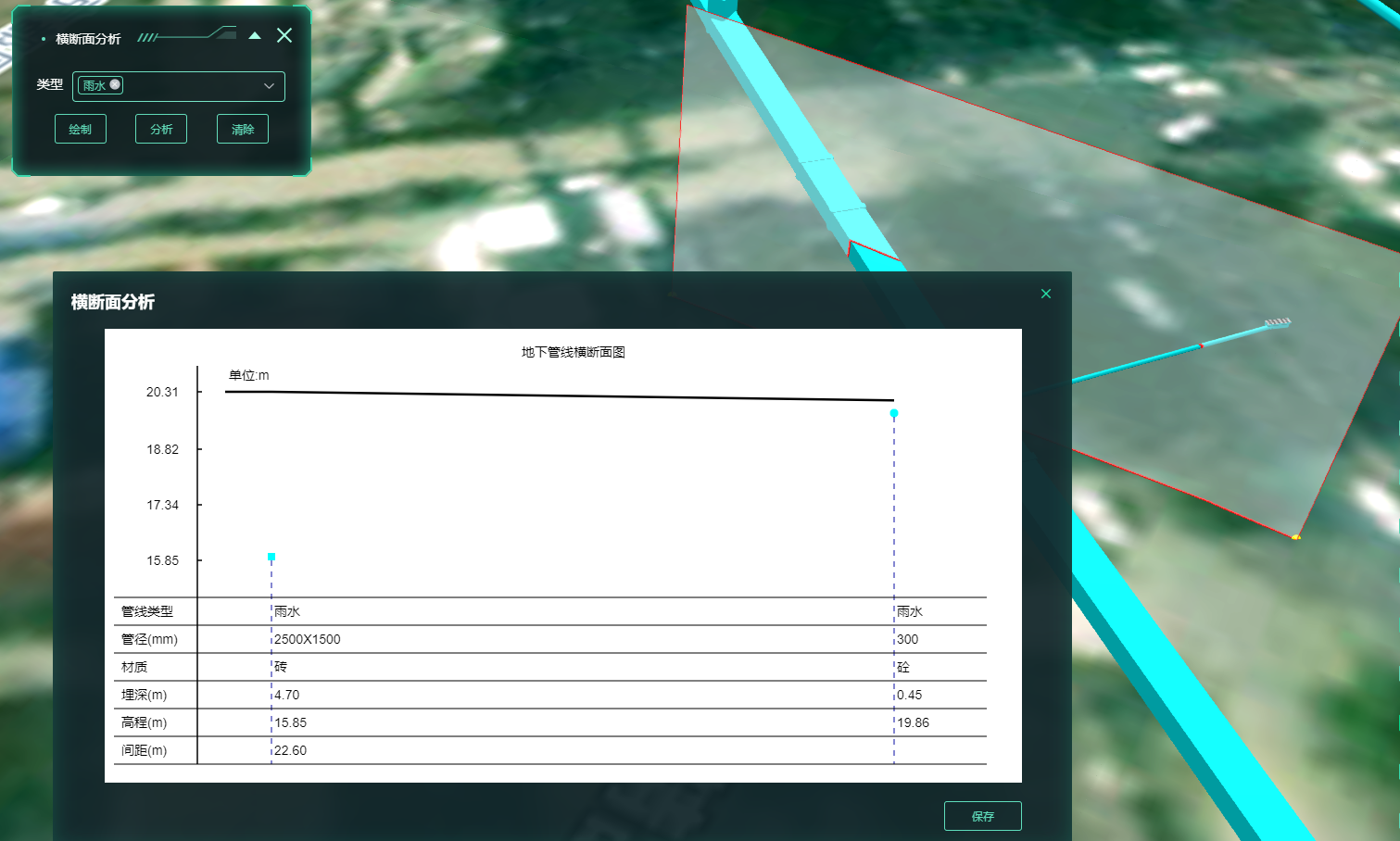
Task: Close the 横断面分析 chart dialog
Action: click(1046, 294)
